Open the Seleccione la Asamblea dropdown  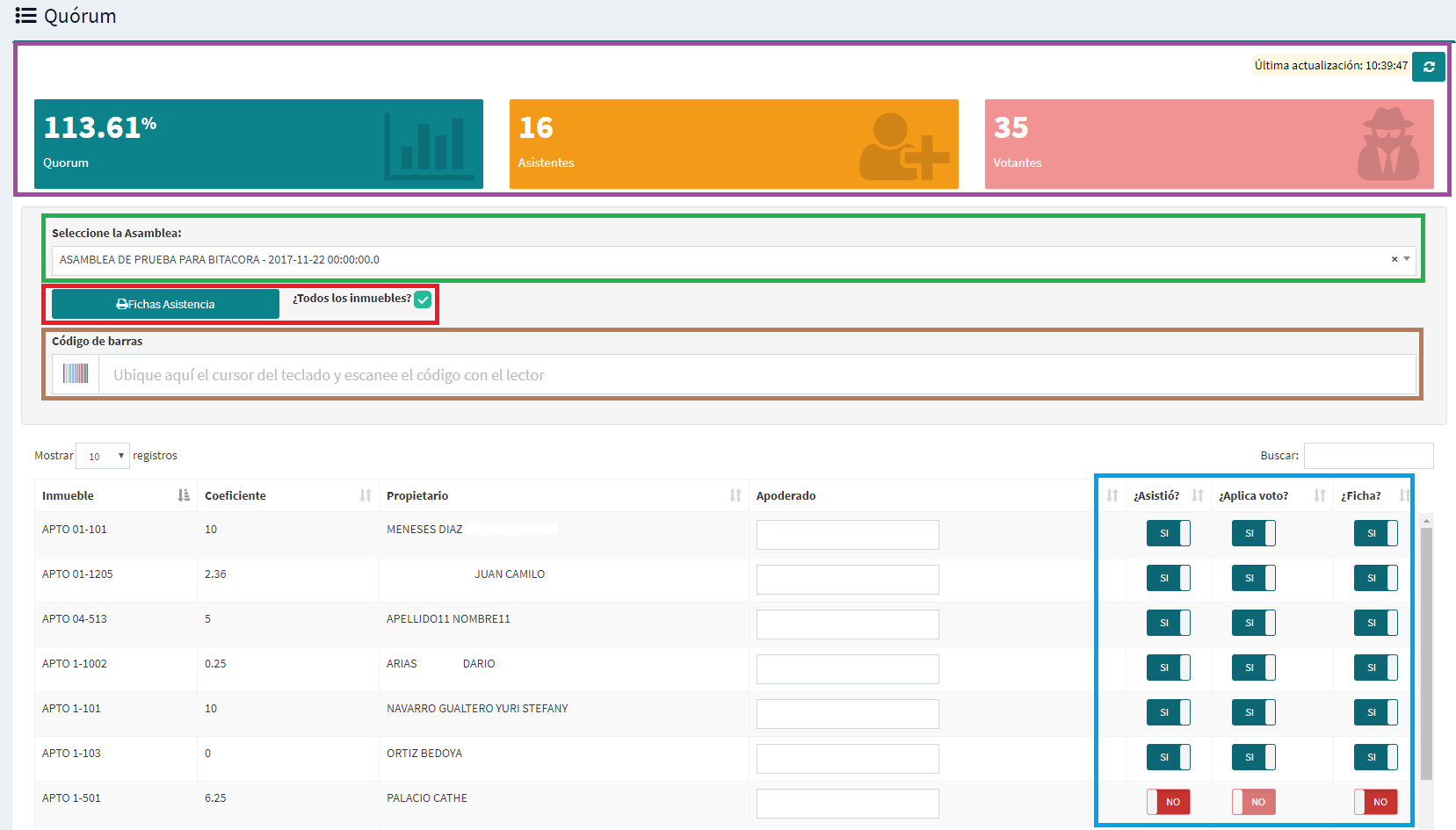click(734, 260)
